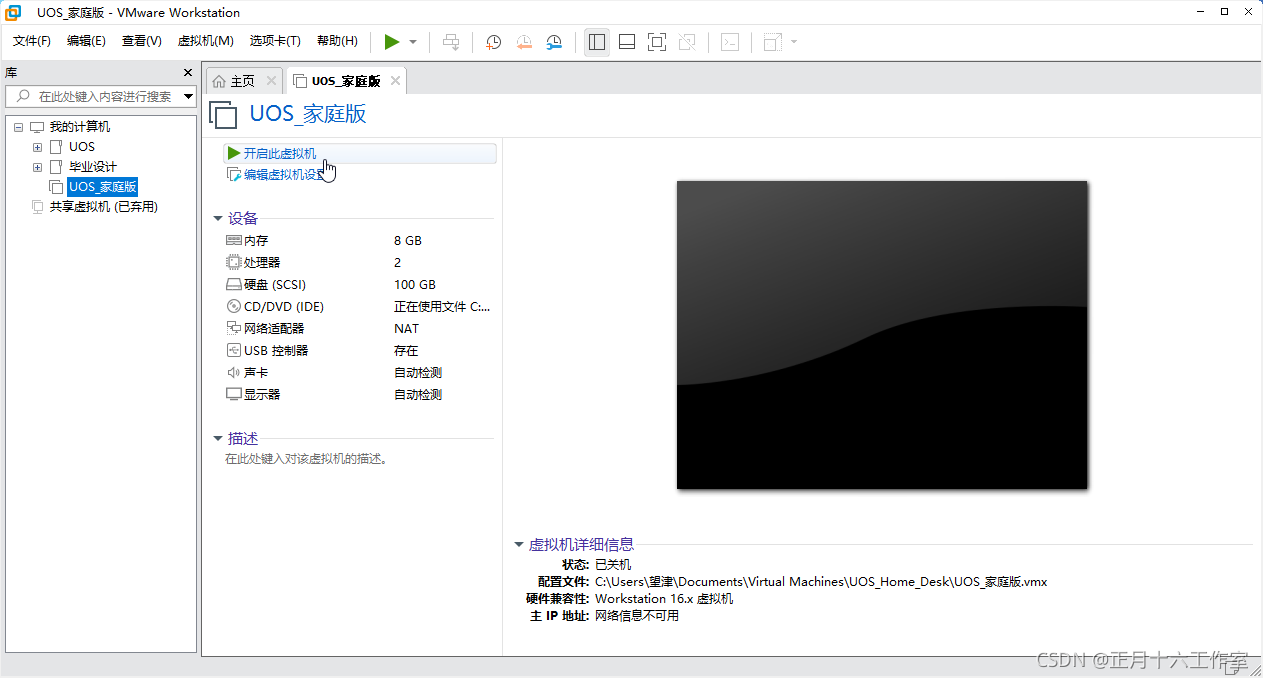Revert to snapshot toolbar icon

(x=524, y=42)
